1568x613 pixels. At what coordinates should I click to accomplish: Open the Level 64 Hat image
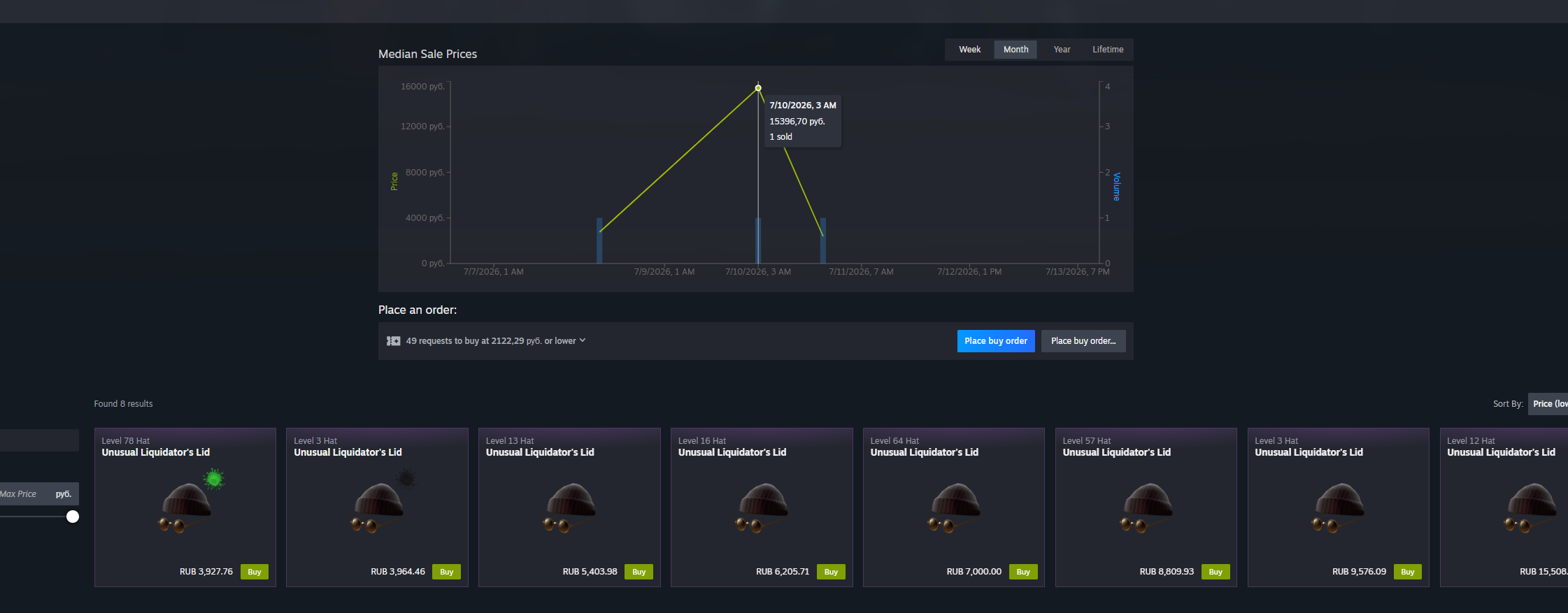pyautogui.click(x=955, y=508)
